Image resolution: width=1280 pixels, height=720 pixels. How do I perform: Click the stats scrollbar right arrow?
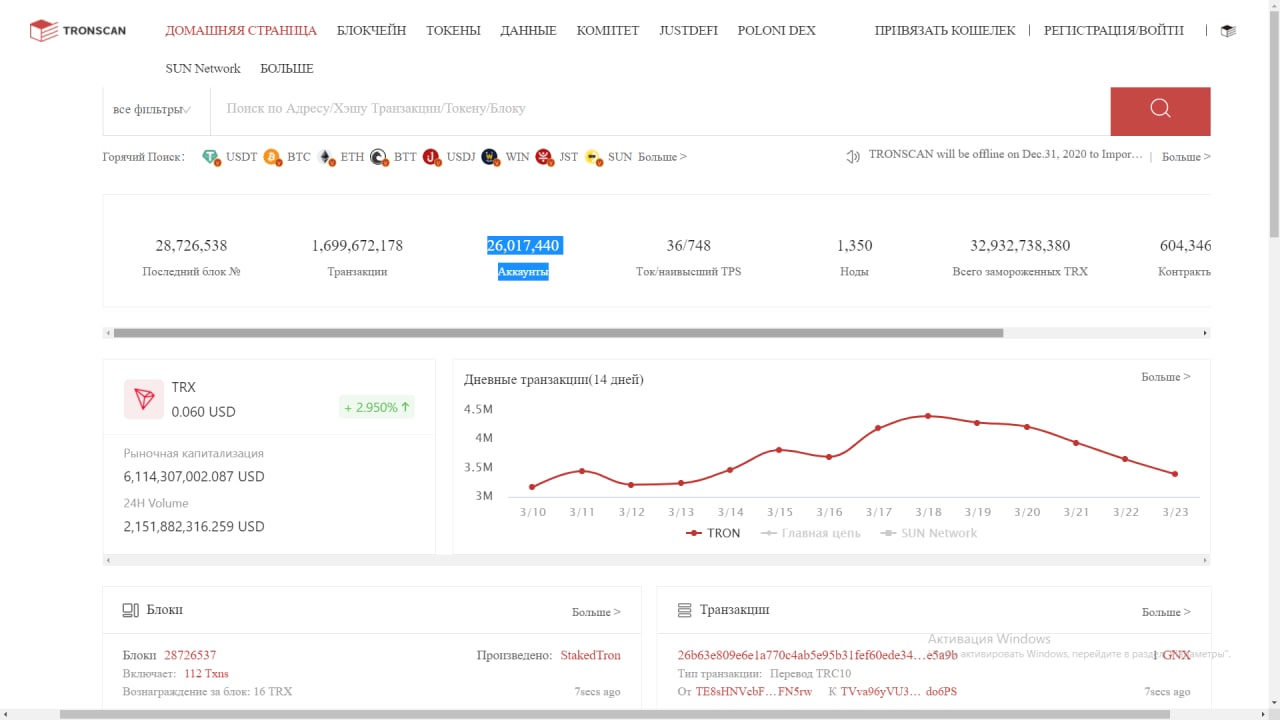coord(1205,333)
